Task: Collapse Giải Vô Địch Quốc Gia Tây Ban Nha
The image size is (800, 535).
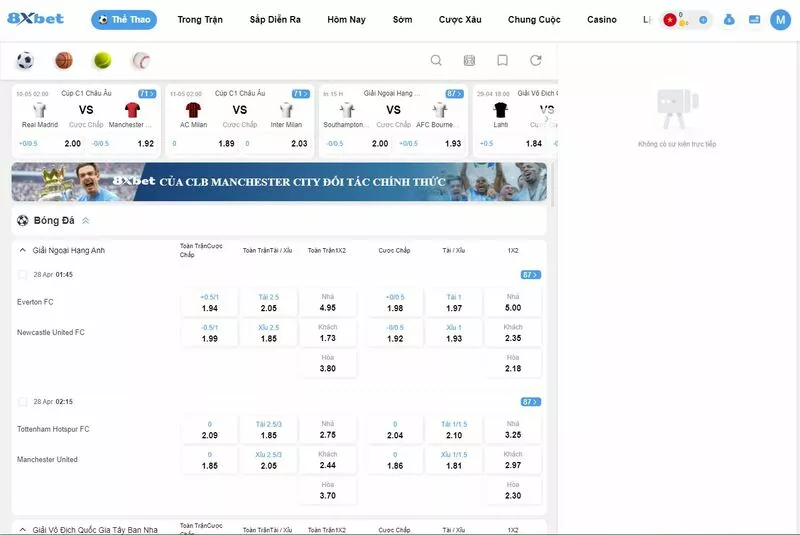Action: pyautogui.click(x=22, y=529)
